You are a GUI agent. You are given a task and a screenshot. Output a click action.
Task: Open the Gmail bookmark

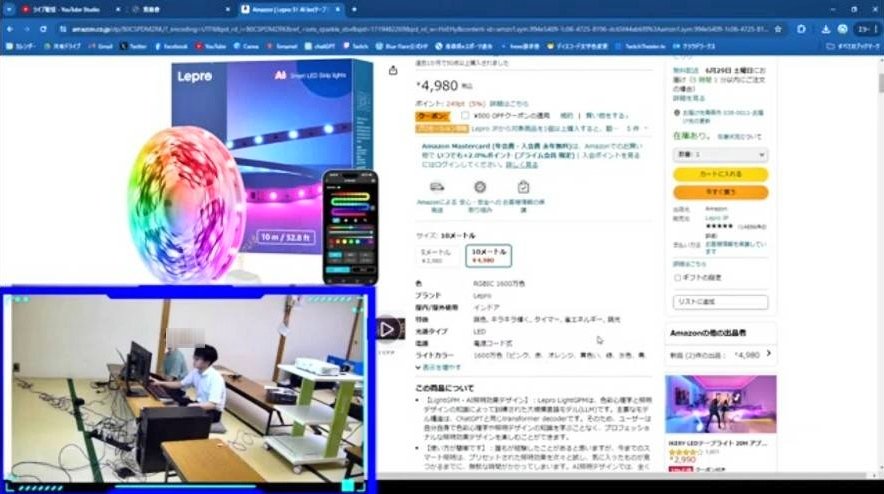[100, 46]
